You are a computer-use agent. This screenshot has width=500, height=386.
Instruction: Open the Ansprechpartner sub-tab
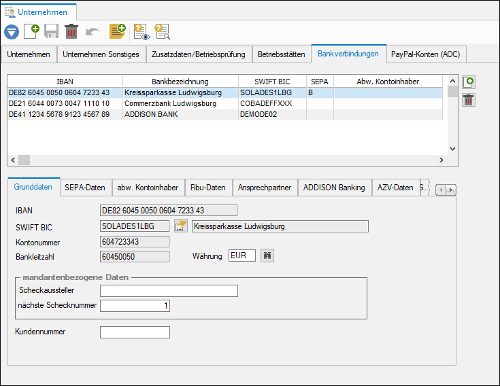pyautogui.click(x=265, y=188)
